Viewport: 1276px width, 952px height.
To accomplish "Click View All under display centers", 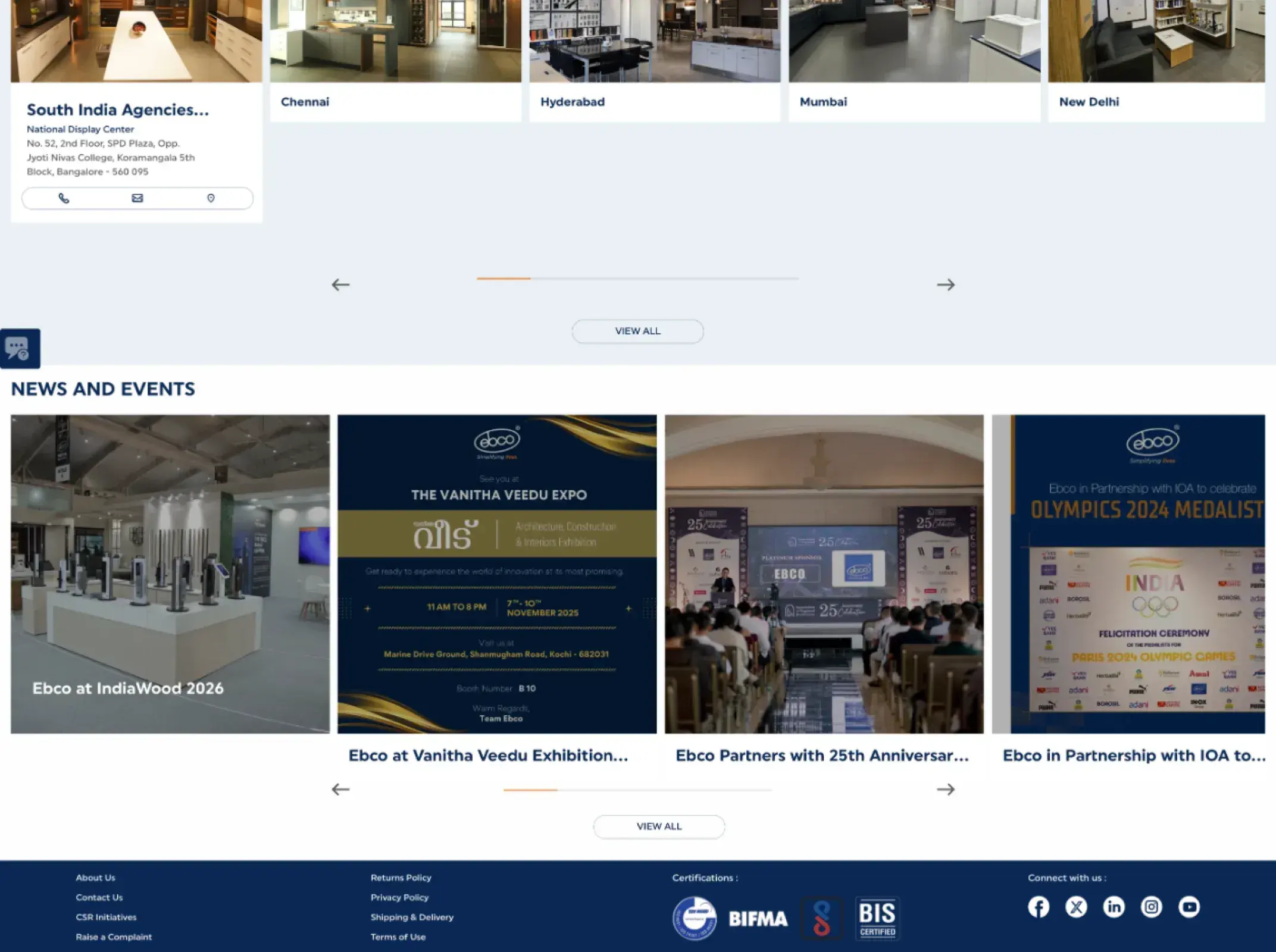I will click(x=637, y=331).
